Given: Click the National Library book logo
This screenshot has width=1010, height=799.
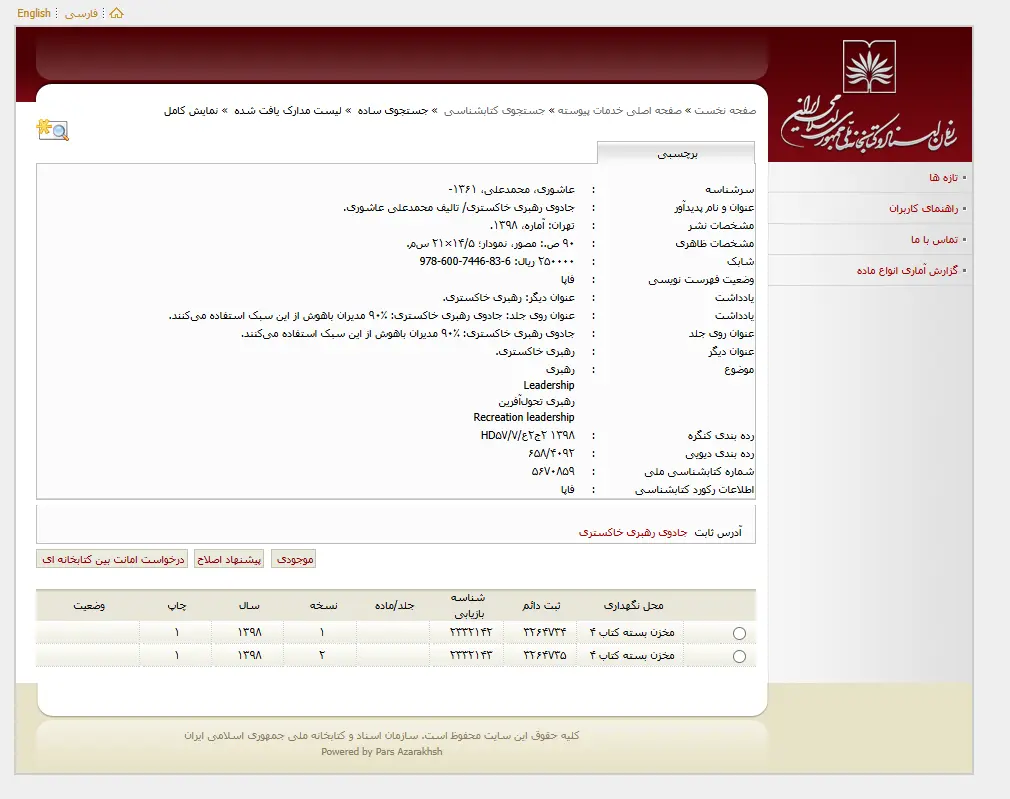Looking at the screenshot, I should point(869,66).
